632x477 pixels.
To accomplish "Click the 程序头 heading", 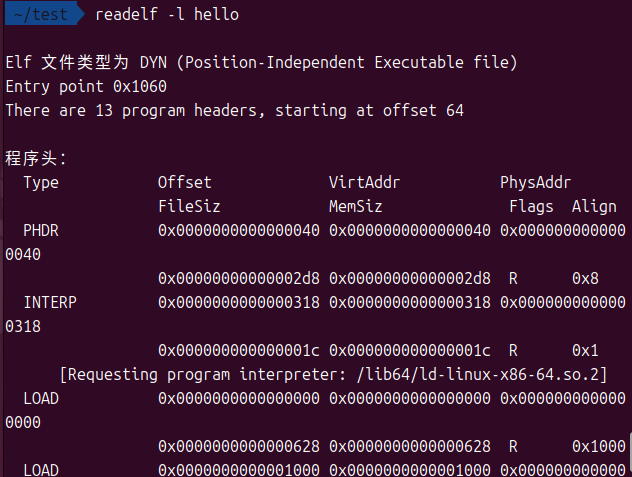I will [35, 158].
